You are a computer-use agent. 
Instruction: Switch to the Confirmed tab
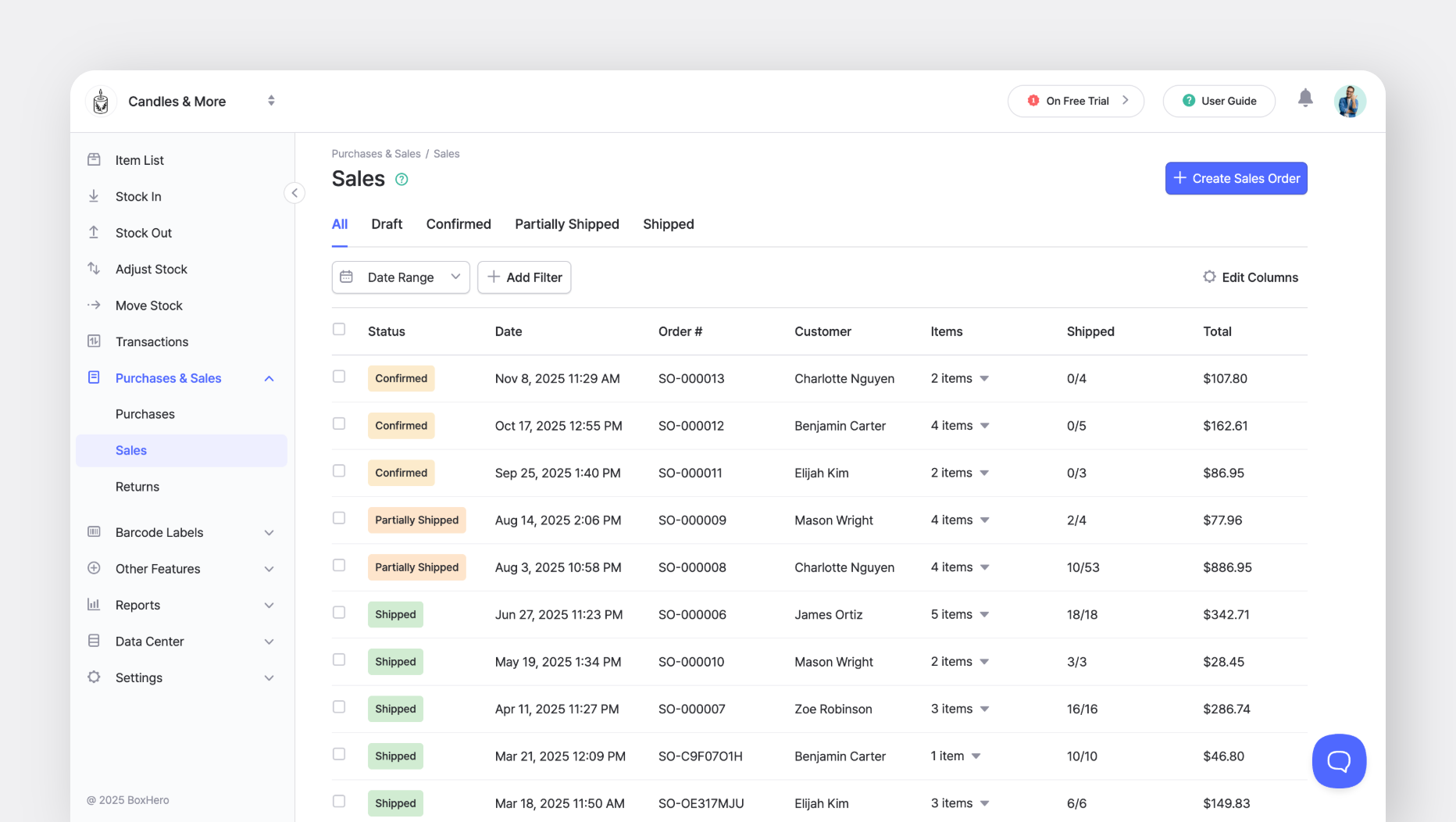click(x=458, y=224)
